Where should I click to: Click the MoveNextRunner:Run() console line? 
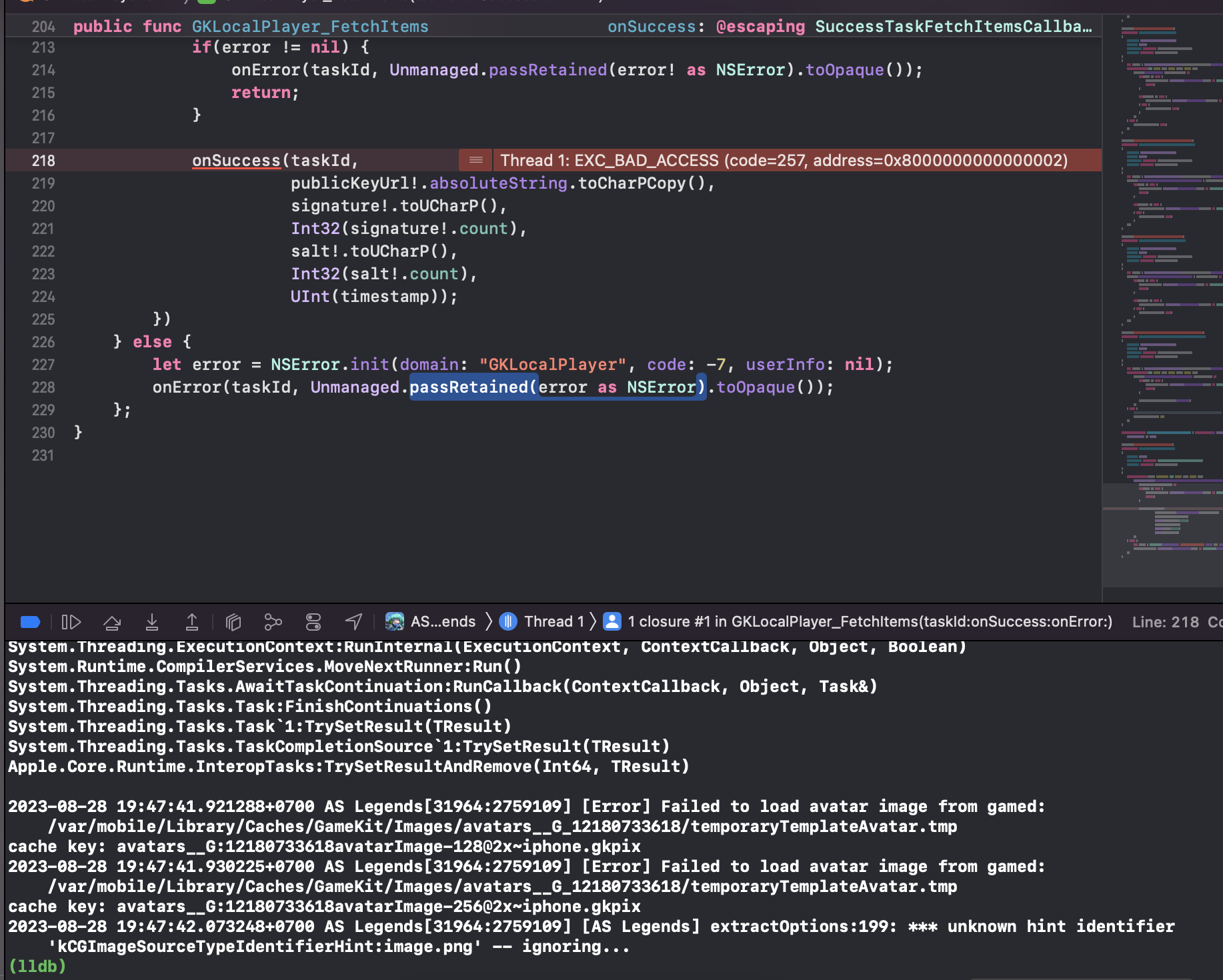(x=265, y=667)
